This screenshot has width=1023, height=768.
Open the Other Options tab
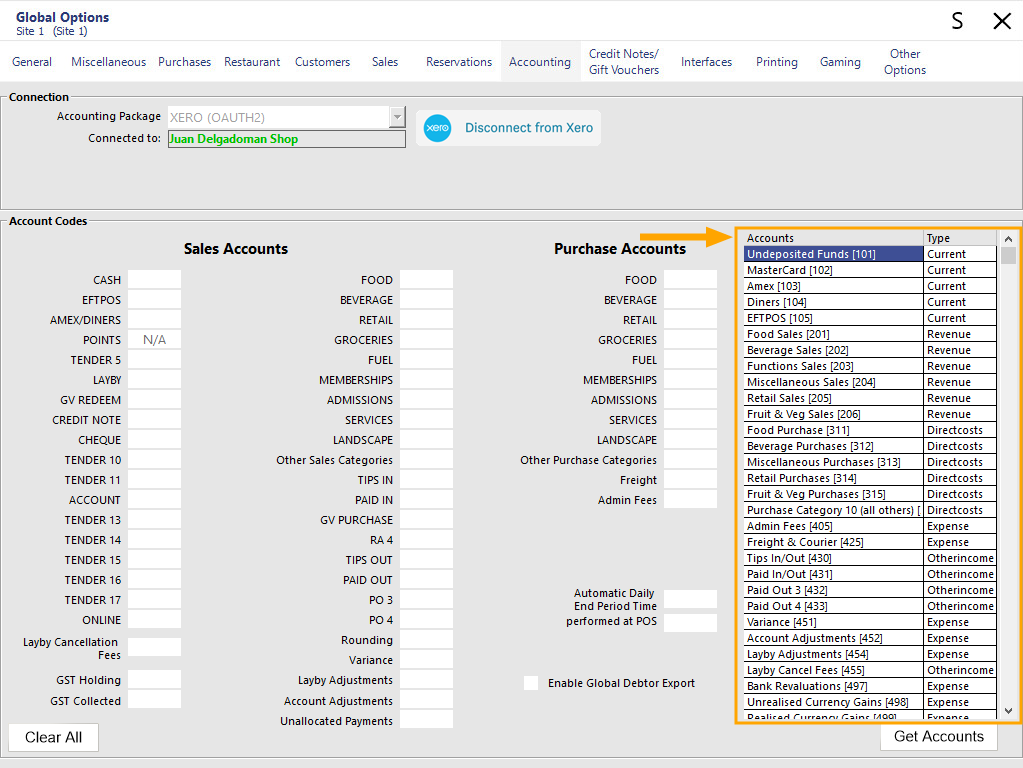pyautogui.click(x=905, y=62)
